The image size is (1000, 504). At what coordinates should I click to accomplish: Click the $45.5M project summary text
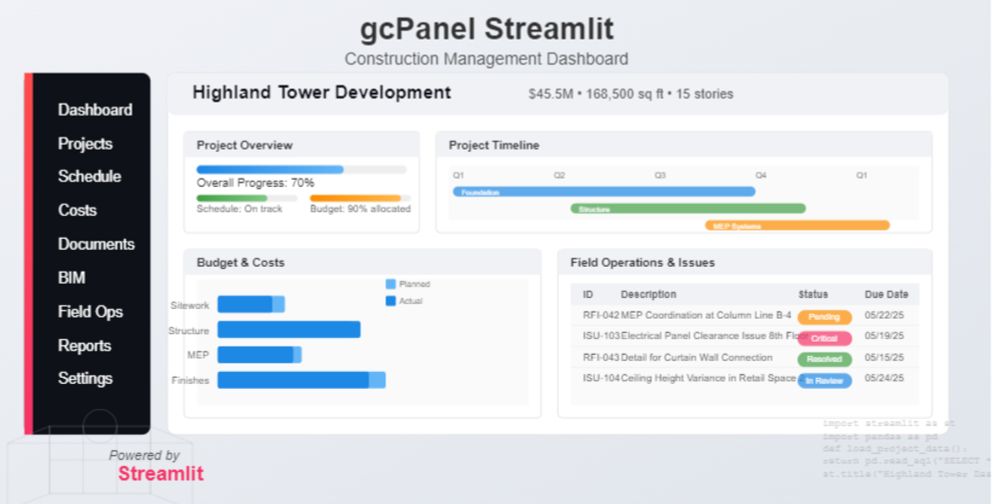point(631,94)
